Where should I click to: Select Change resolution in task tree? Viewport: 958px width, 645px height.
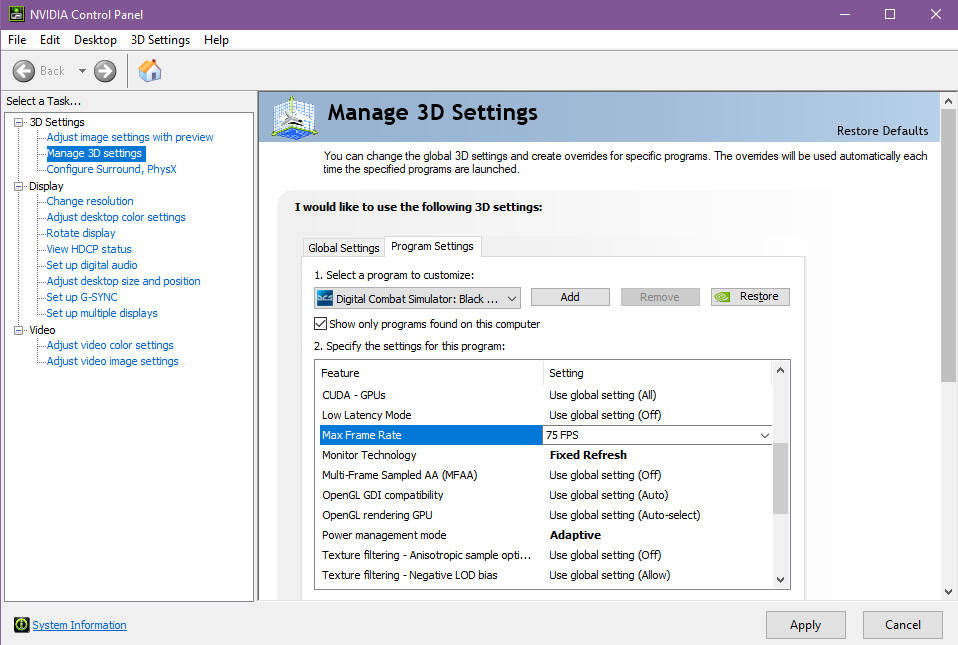pyautogui.click(x=89, y=201)
